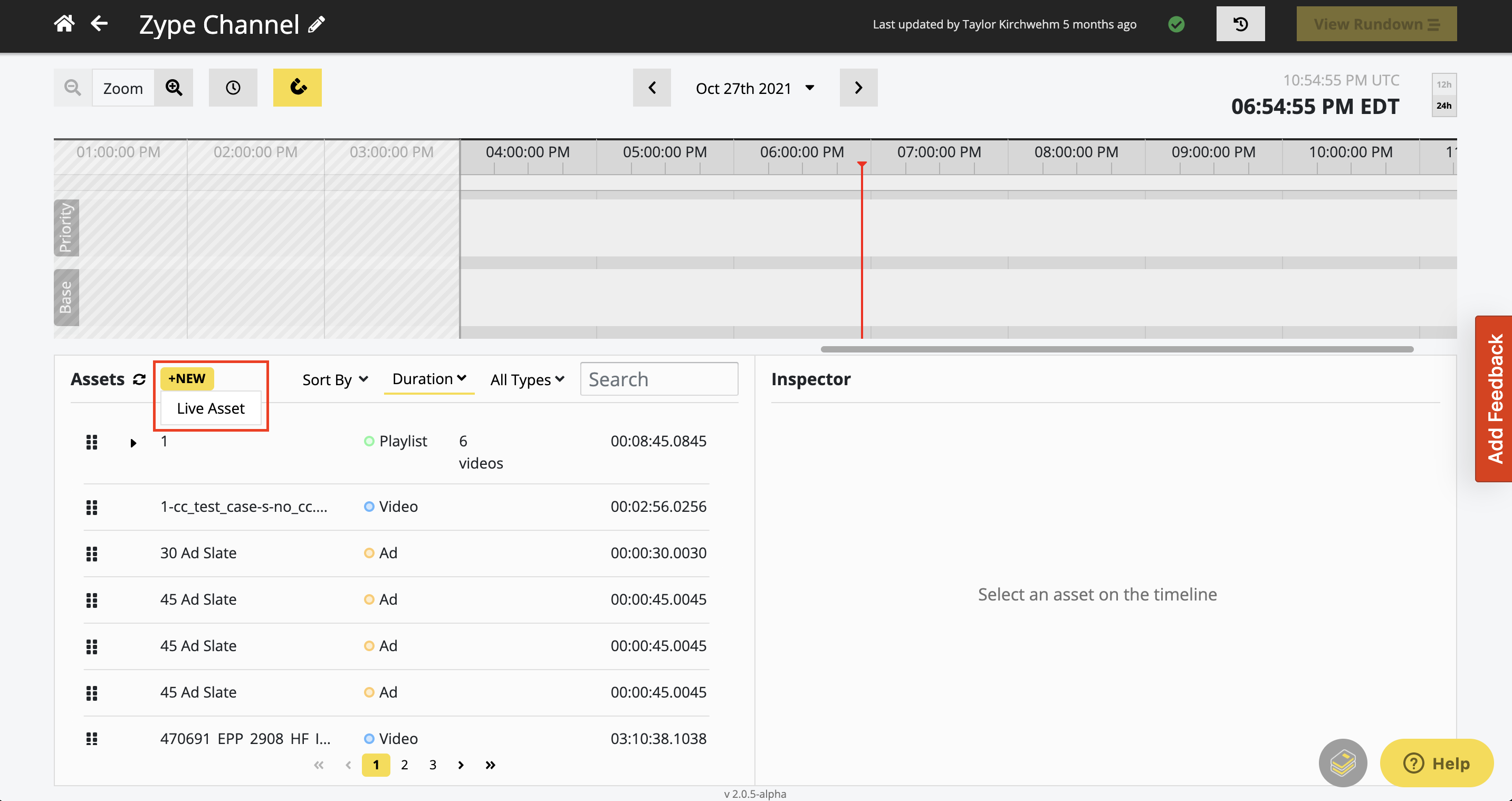The height and width of the screenshot is (801, 1512).
Task: Open the Sort By dropdown
Action: point(335,380)
